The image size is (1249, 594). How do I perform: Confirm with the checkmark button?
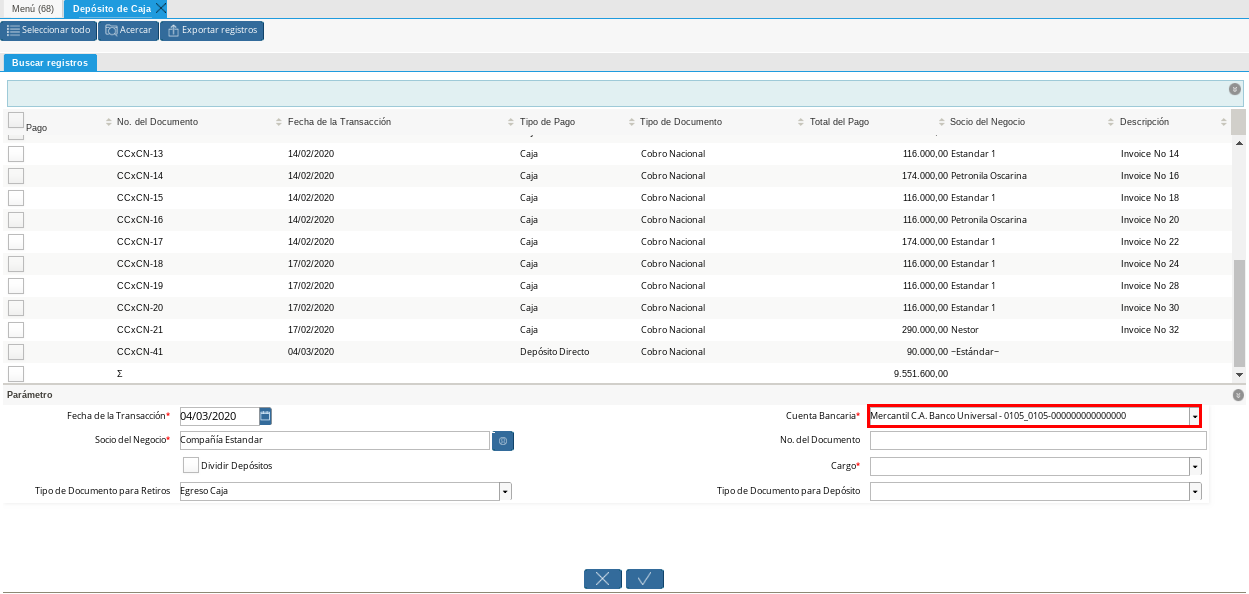point(645,579)
